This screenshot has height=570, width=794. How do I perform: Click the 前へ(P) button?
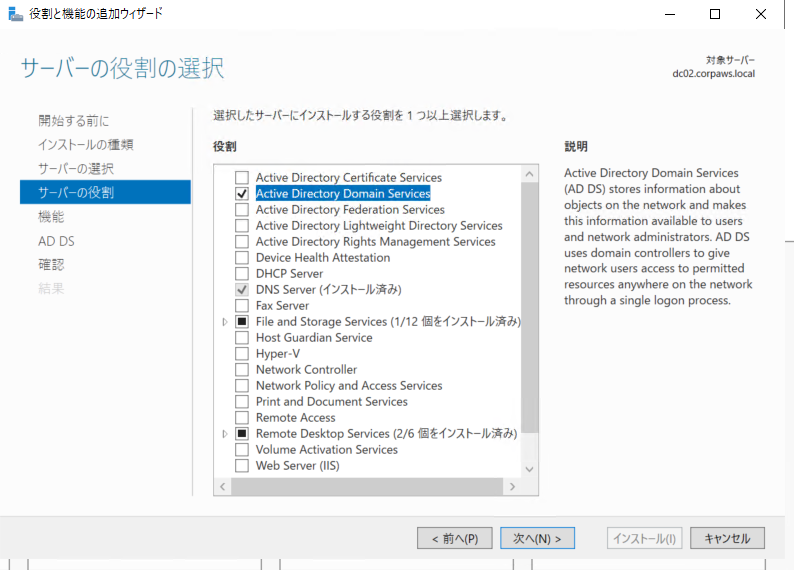click(x=455, y=538)
